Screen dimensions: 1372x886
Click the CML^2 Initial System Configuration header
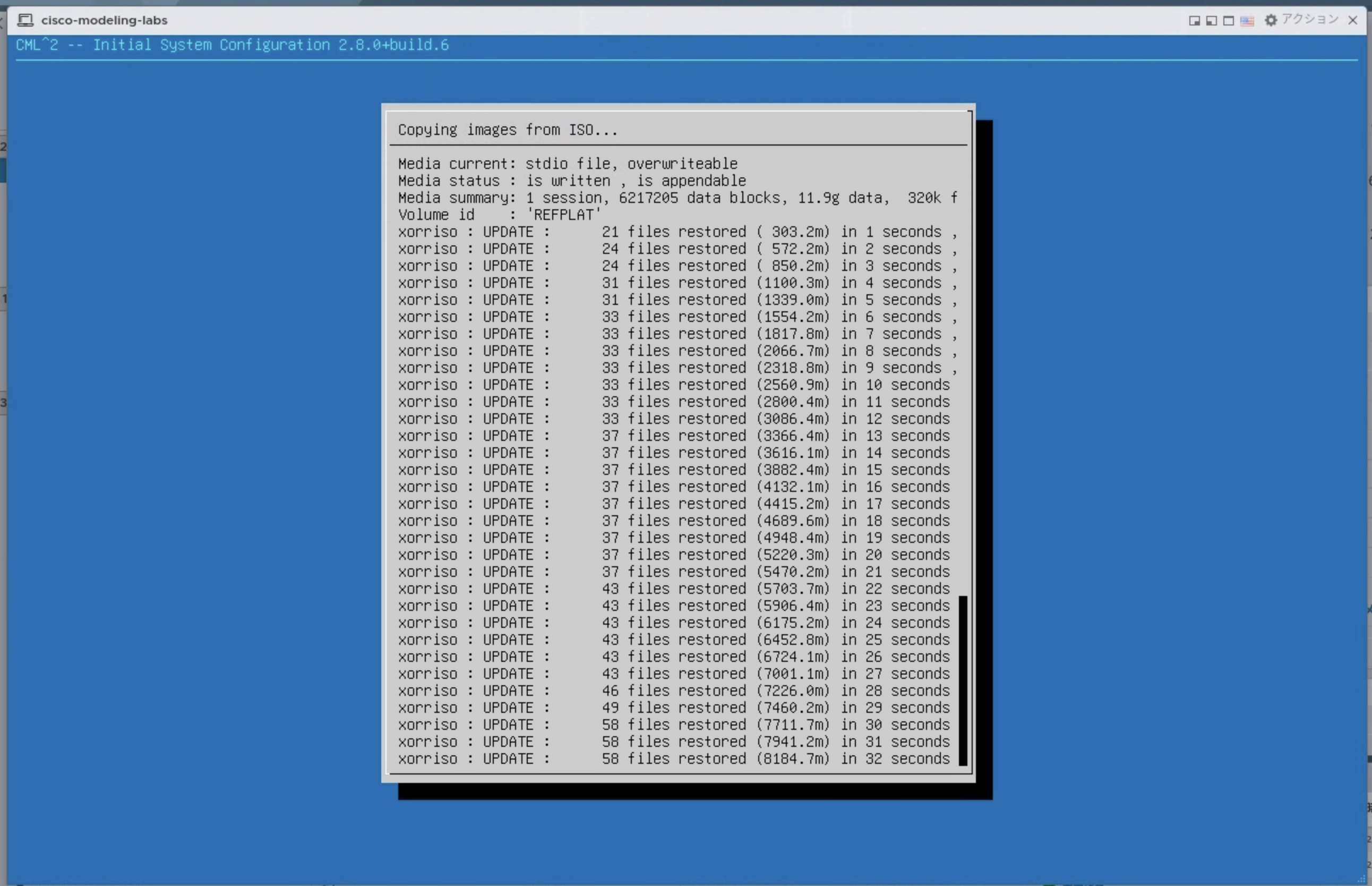233,45
